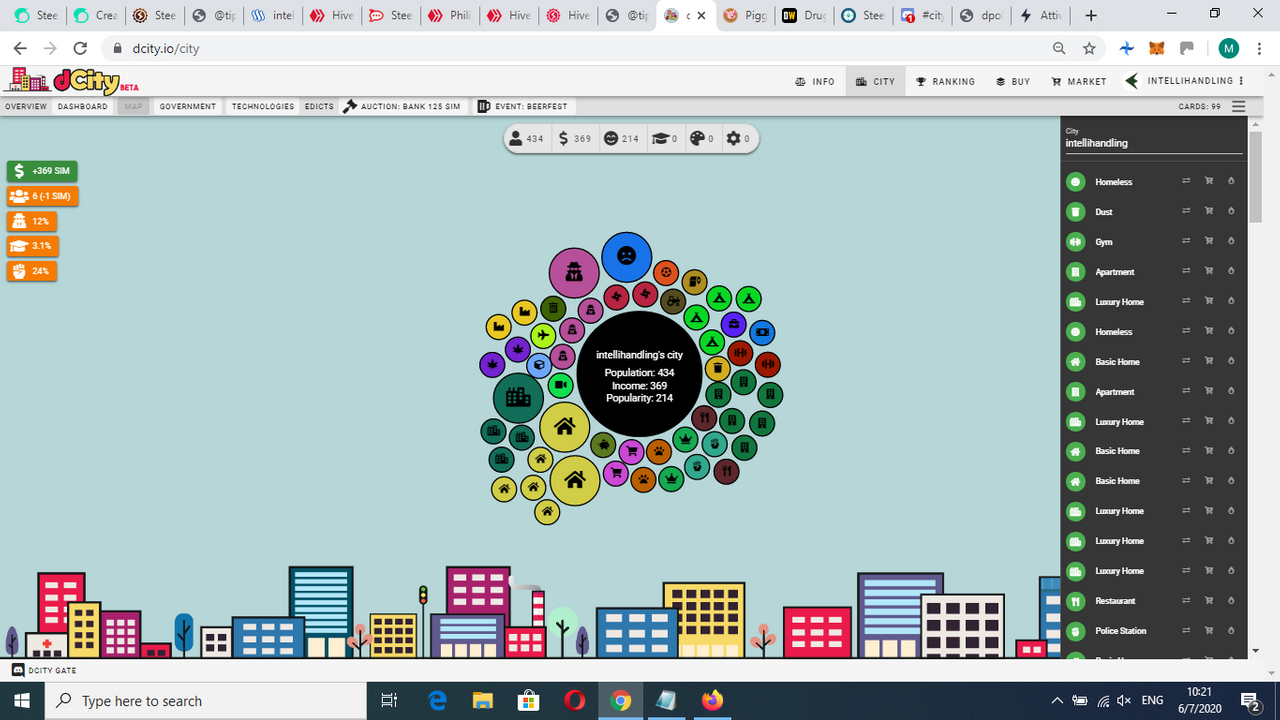Screen dimensions: 1280x720
Task: Click the City name field intellihandling
Action: 1154,143
